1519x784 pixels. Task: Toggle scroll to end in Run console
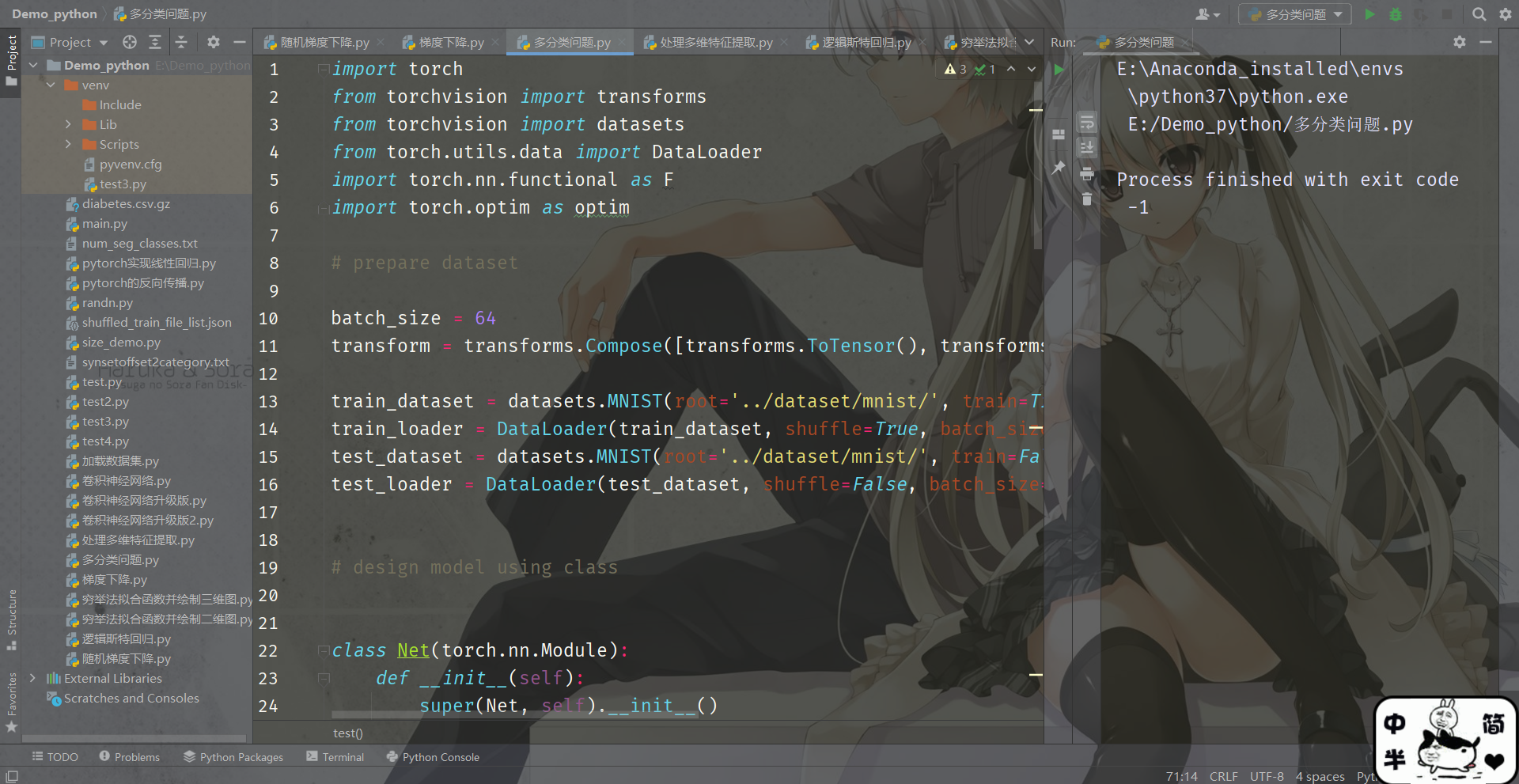pyautogui.click(x=1087, y=147)
